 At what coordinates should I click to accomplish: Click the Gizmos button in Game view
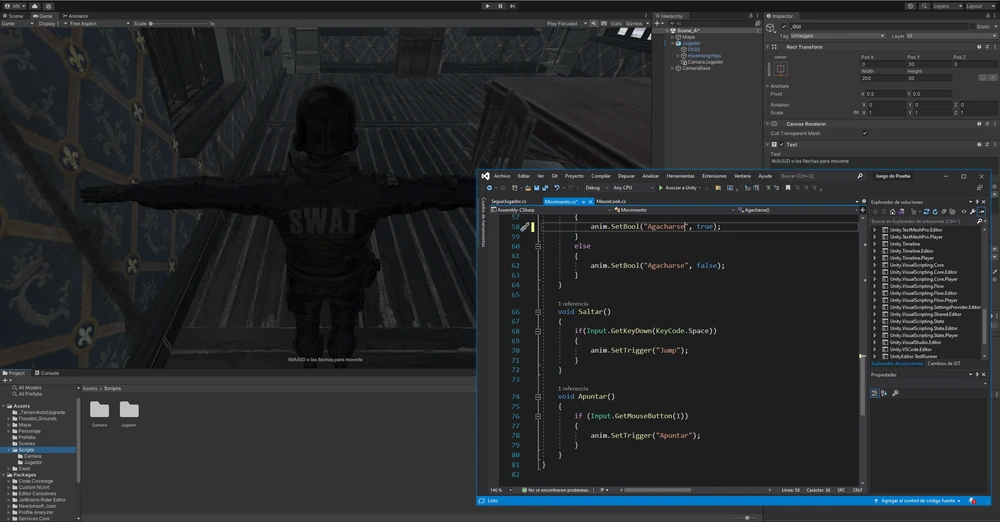point(632,23)
